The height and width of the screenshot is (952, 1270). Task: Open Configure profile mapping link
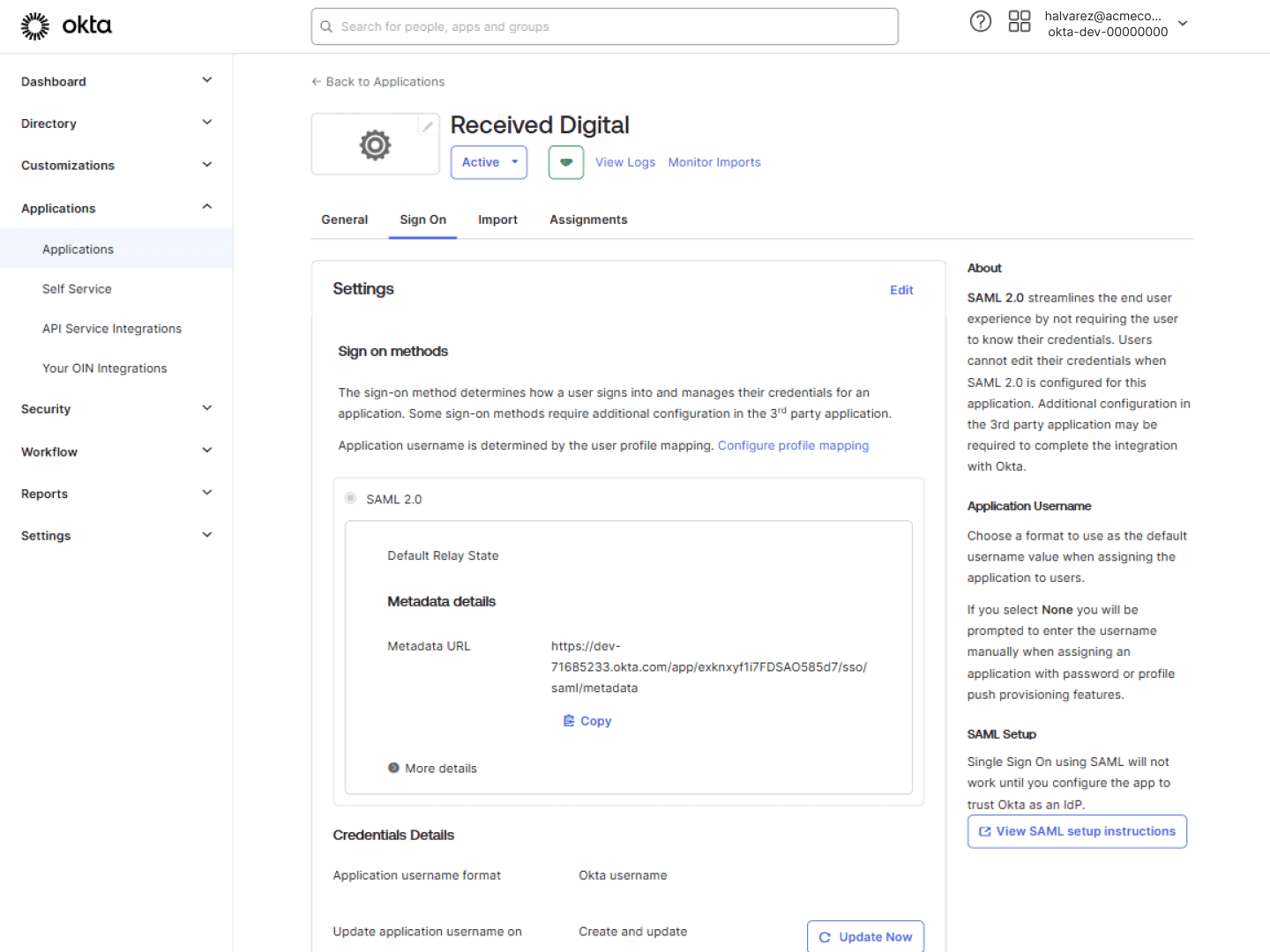(793, 445)
